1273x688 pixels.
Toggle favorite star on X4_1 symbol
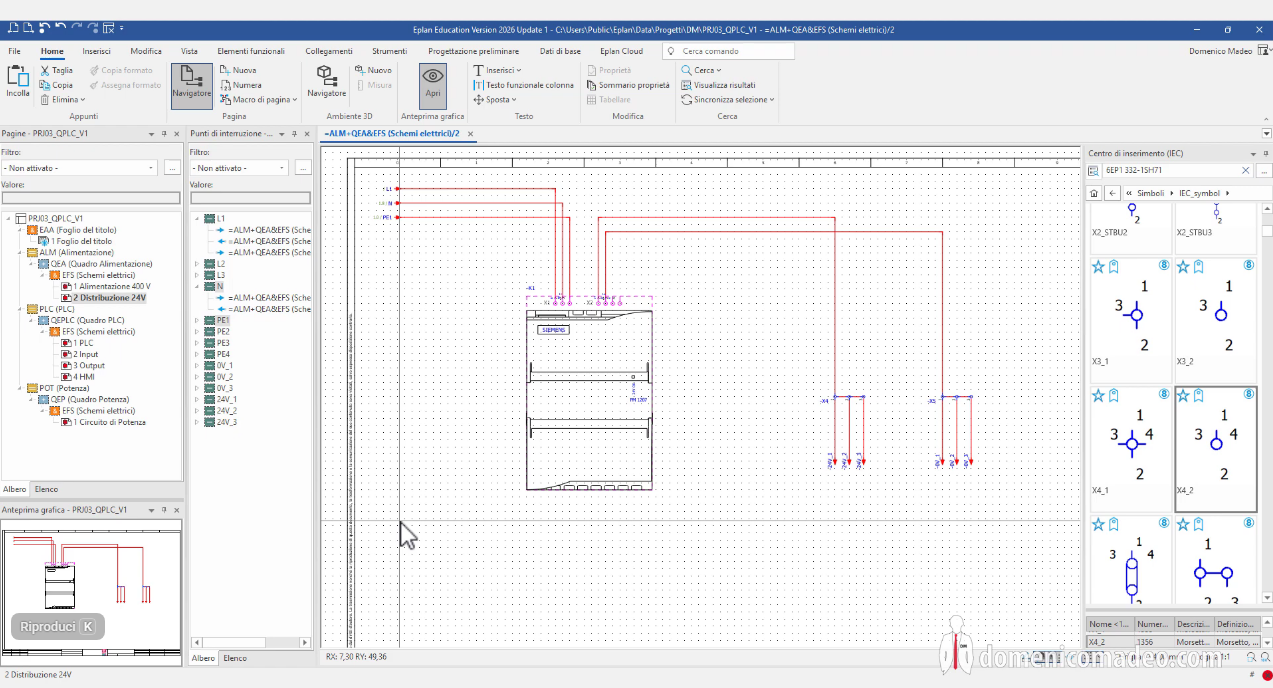[x=1098, y=395]
